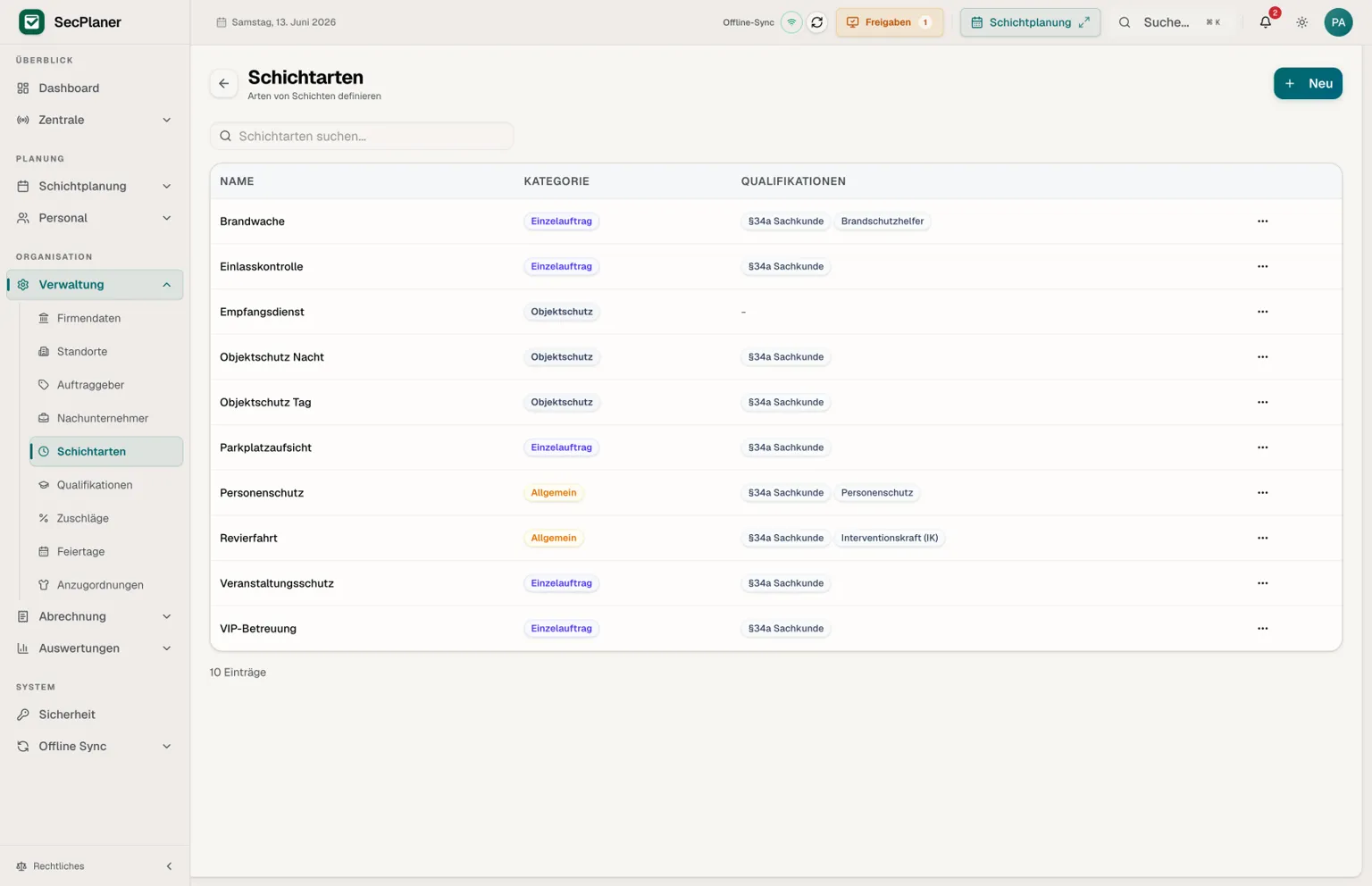Open row actions for Revierfahrt
Image resolution: width=1372 pixels, height=886 pixels.
point(1262,538)
